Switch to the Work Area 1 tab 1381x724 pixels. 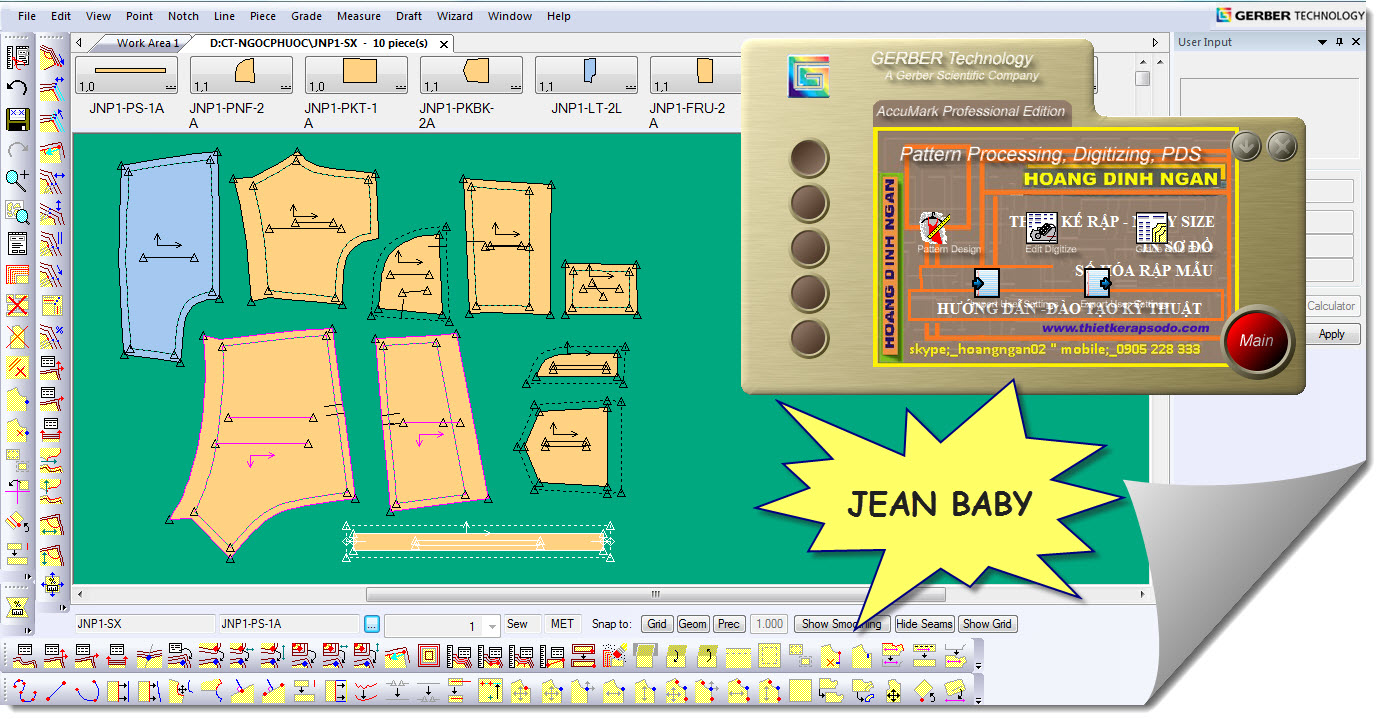(x=147, y=43)
